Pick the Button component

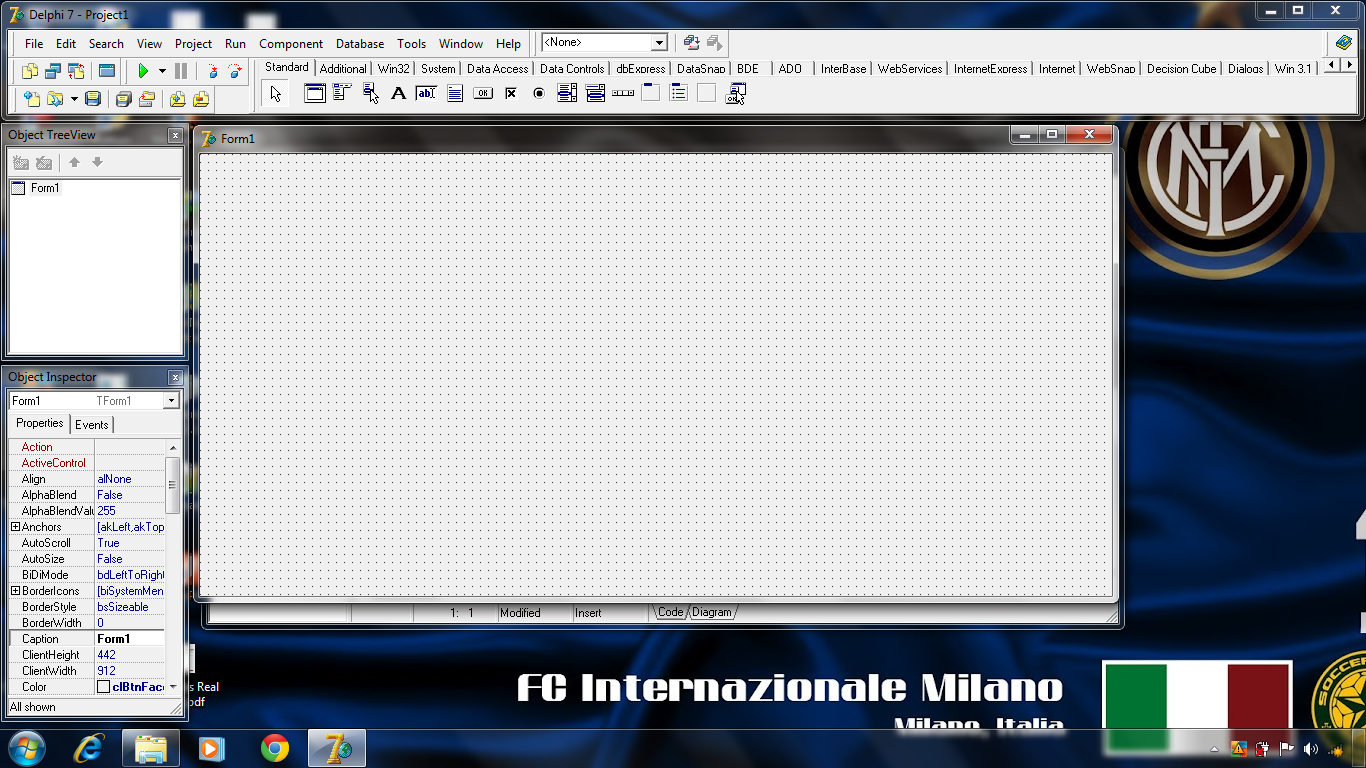click(483, 93)
